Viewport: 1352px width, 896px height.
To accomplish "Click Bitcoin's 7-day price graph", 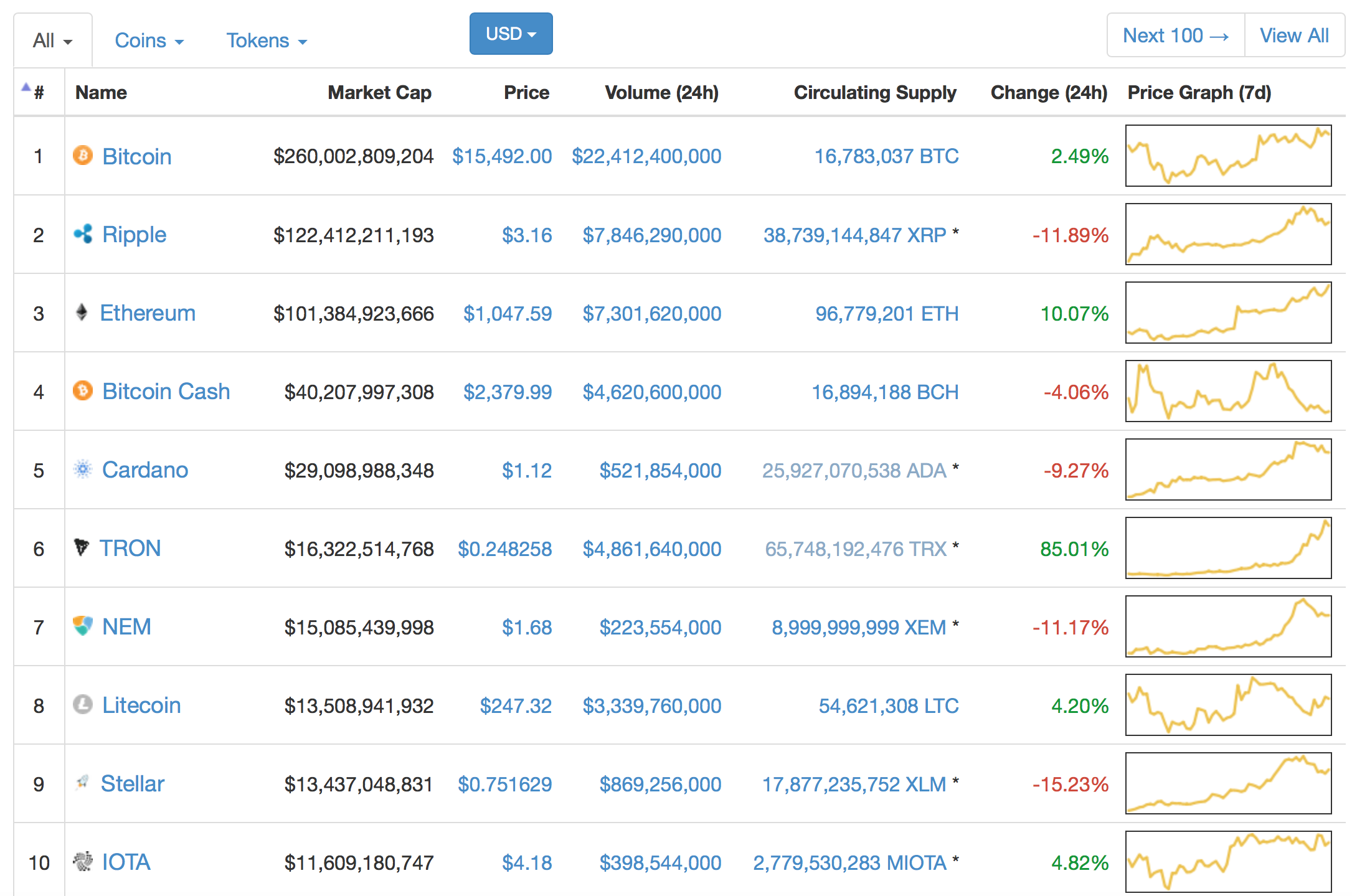I will 1227,156.
